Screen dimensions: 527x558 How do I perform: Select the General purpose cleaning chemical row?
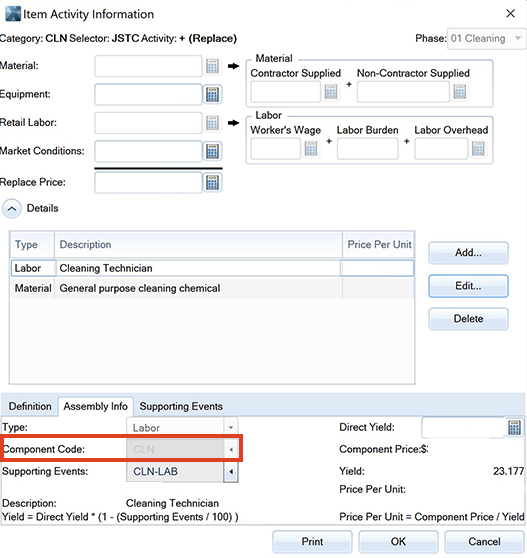click(x=212, y=288)
